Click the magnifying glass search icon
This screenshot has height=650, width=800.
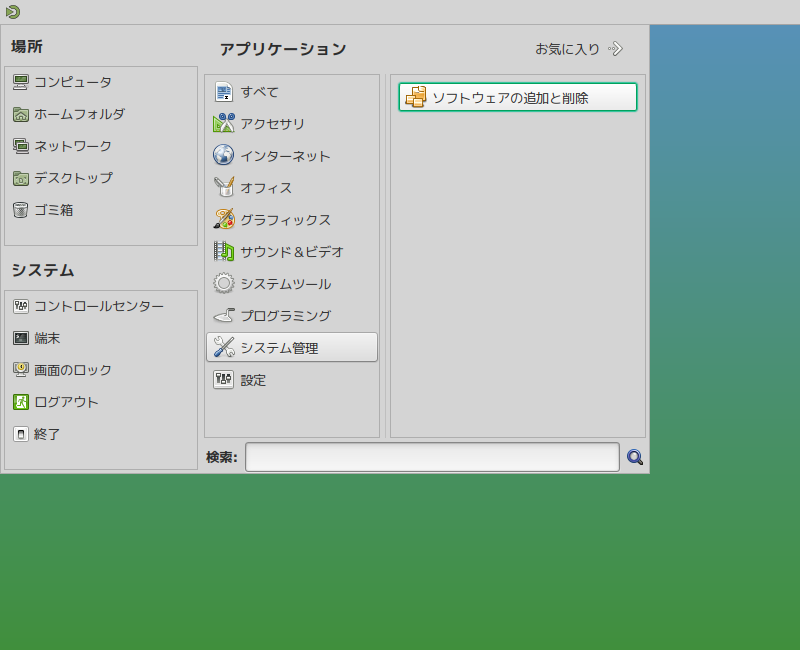[634, 457]
